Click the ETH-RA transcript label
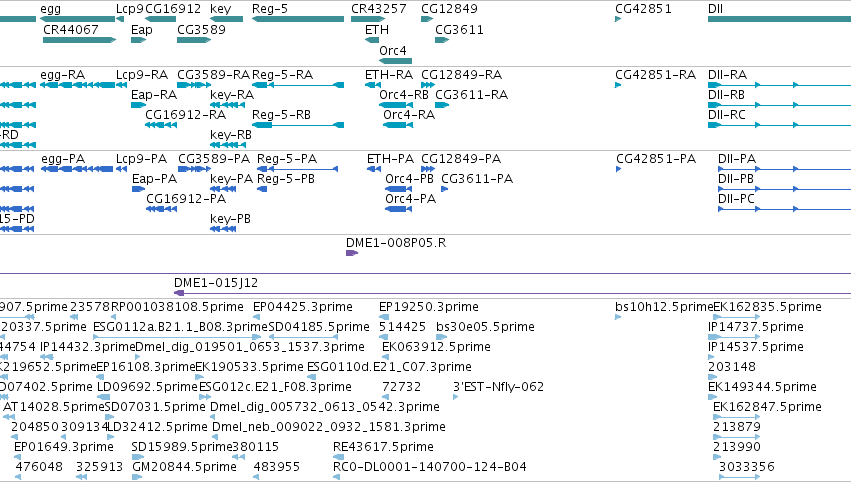The image size is (851, 482). click(x=389, y=75)
